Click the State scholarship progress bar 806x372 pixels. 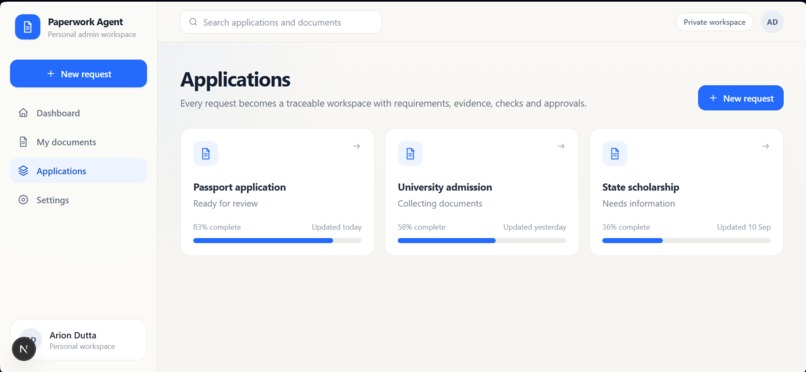[686, 240]
